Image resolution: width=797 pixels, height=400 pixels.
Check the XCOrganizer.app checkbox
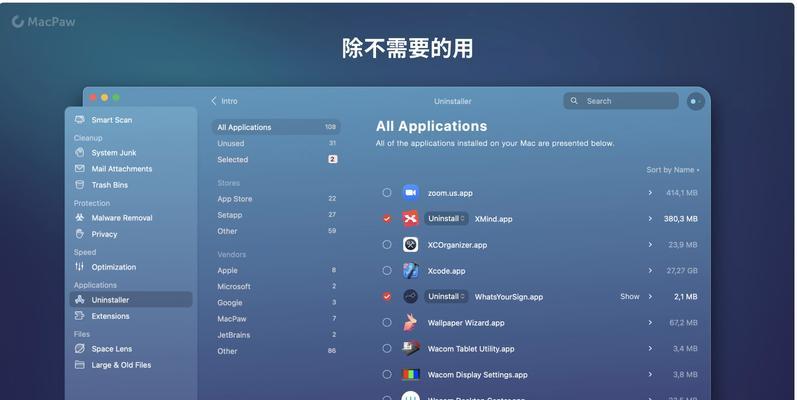(x=387, y=244)
